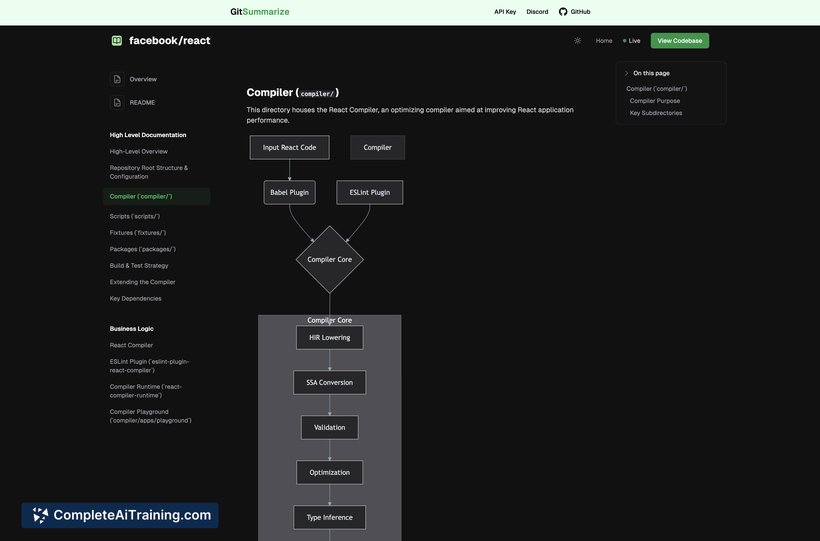The width and height of the screenshot is (820, 541).
Task: Open Extending the Compiler page
Action: point(142,282)
